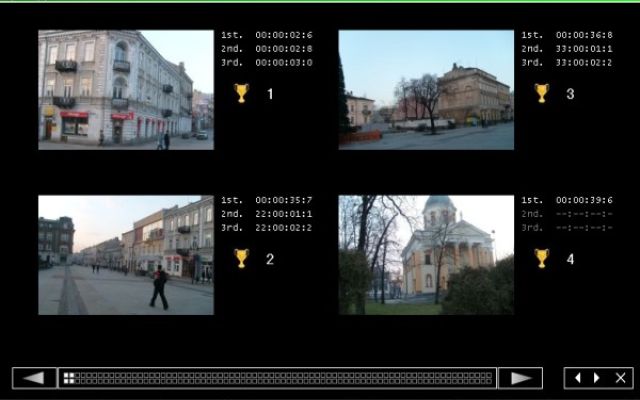
Task: Open the town square photo numbered 3
Action: point(426,90)
